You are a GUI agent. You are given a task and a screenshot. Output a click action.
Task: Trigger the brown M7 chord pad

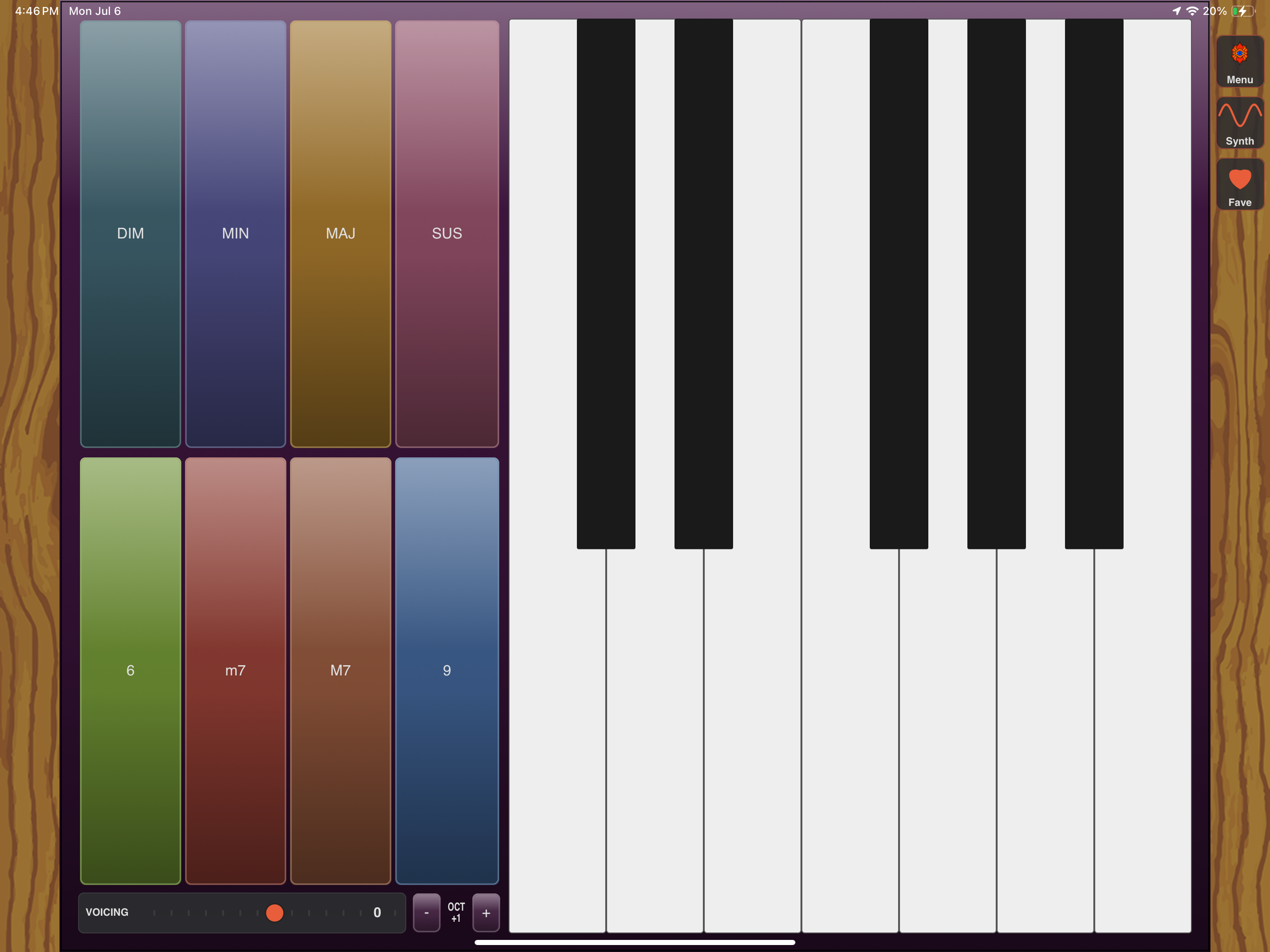[340, 671]
